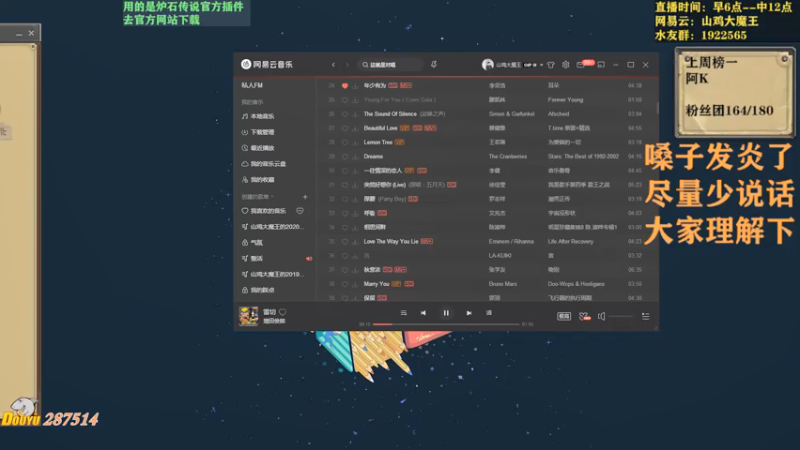Viewport: 800px width, 450px height.
Task: Navigate back with the left arrow
Action: 333,65
